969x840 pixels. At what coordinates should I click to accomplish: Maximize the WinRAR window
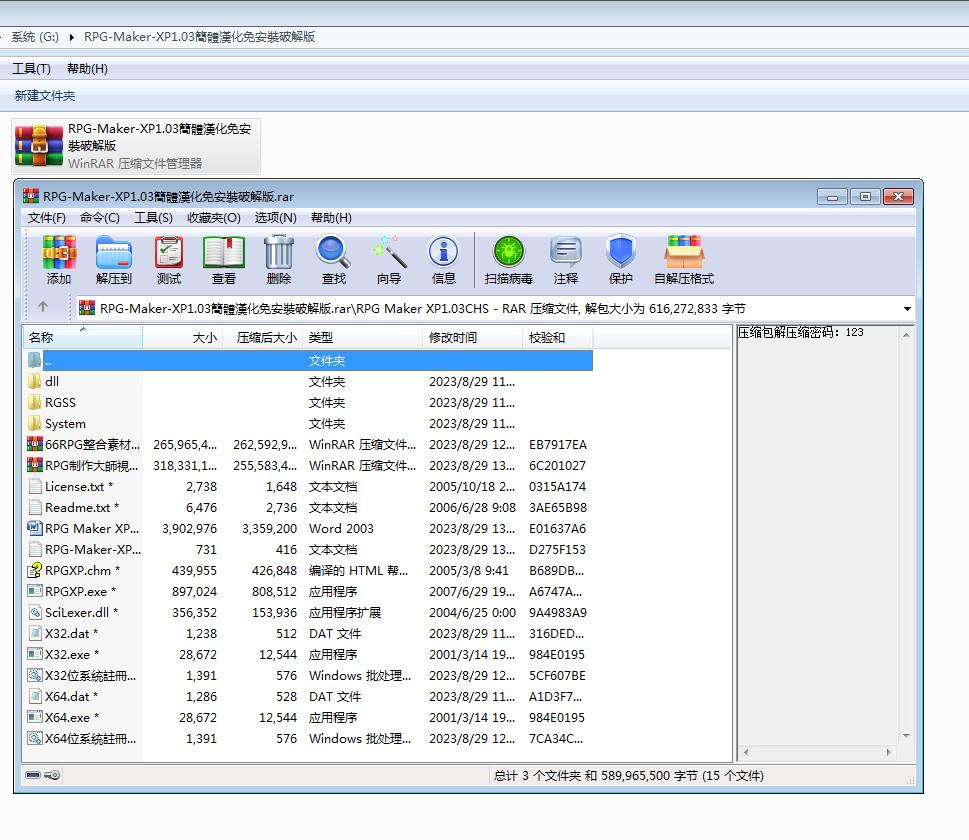point(865,197)
